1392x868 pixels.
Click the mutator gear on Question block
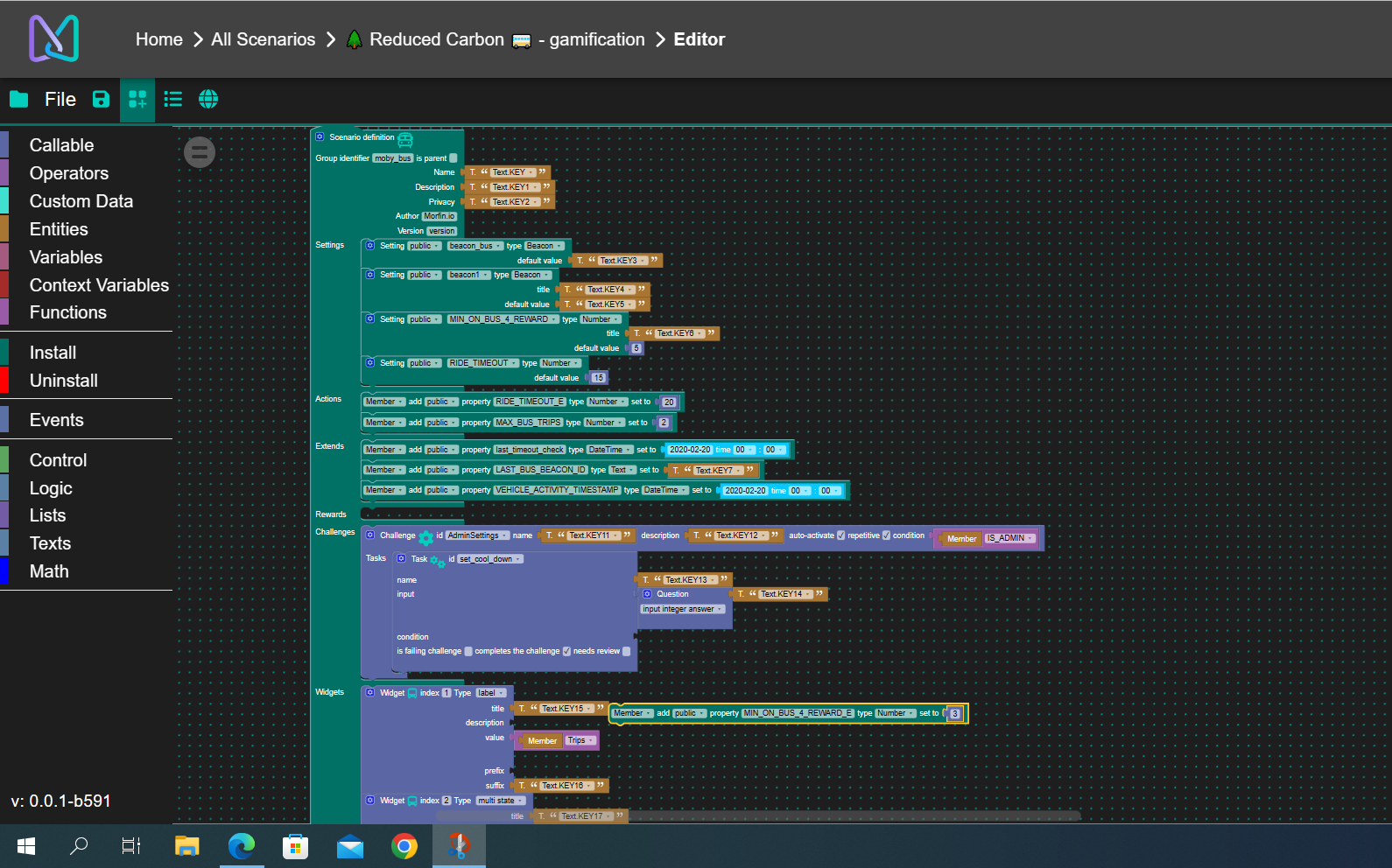tap(647, 594)
